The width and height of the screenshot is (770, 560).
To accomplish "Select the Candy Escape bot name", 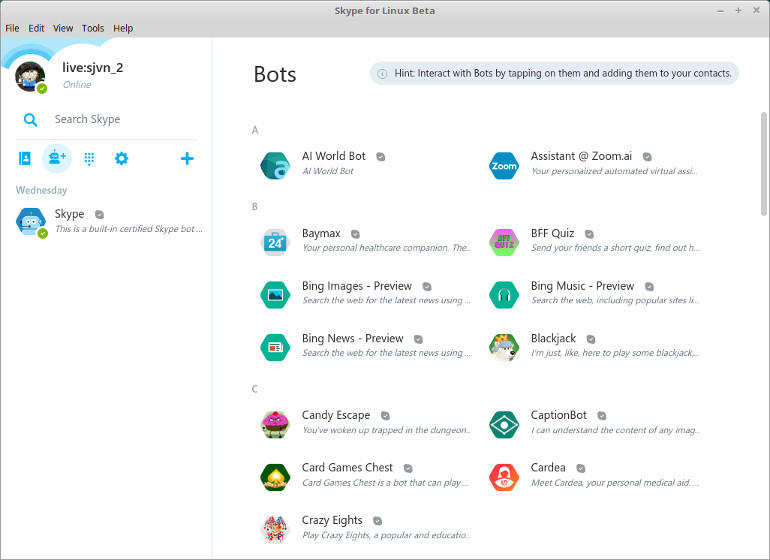I will click(336, 415).
